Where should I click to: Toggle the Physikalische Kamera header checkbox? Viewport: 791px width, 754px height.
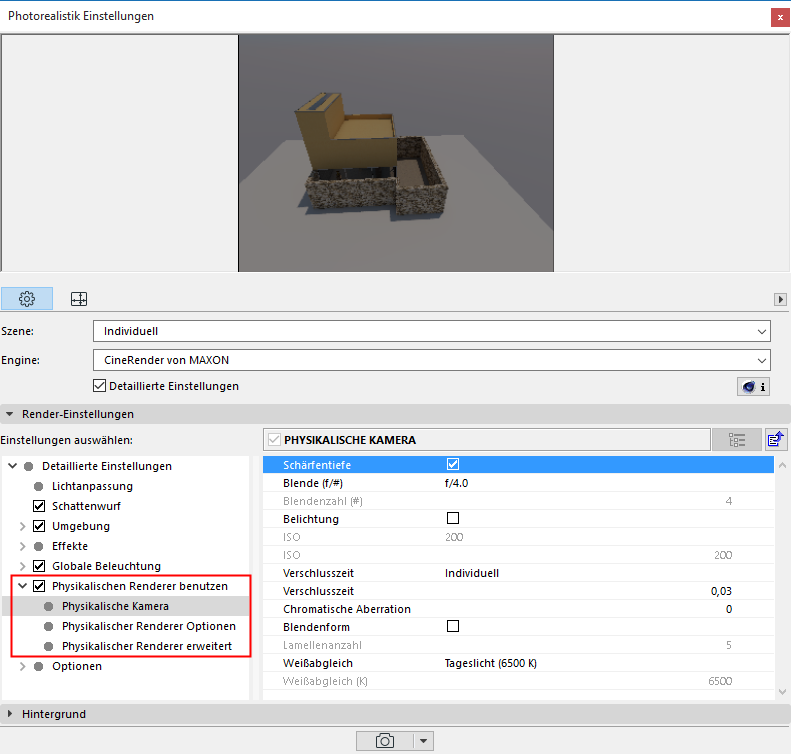tap(274, 440)
